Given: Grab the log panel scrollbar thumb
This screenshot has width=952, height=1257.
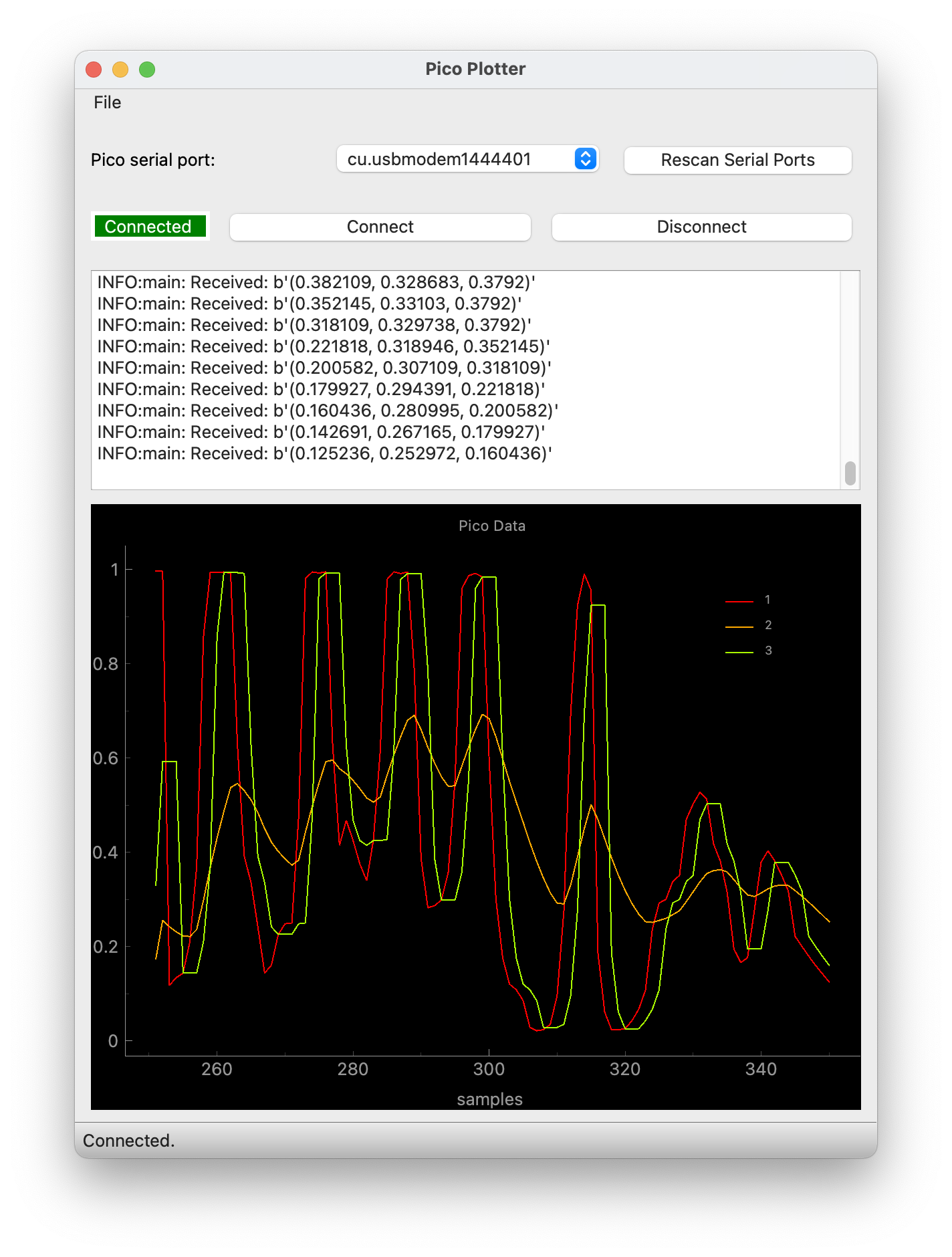Looking at the screenshot, I should coord(850,473).
